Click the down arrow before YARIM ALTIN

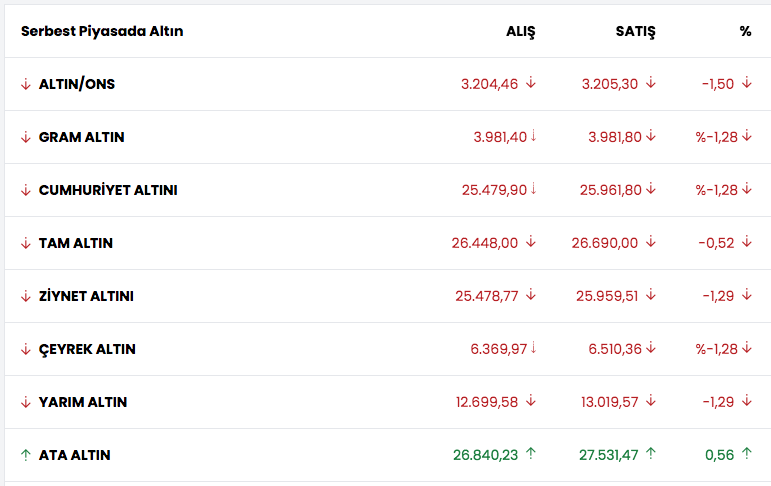pos(26,402)
